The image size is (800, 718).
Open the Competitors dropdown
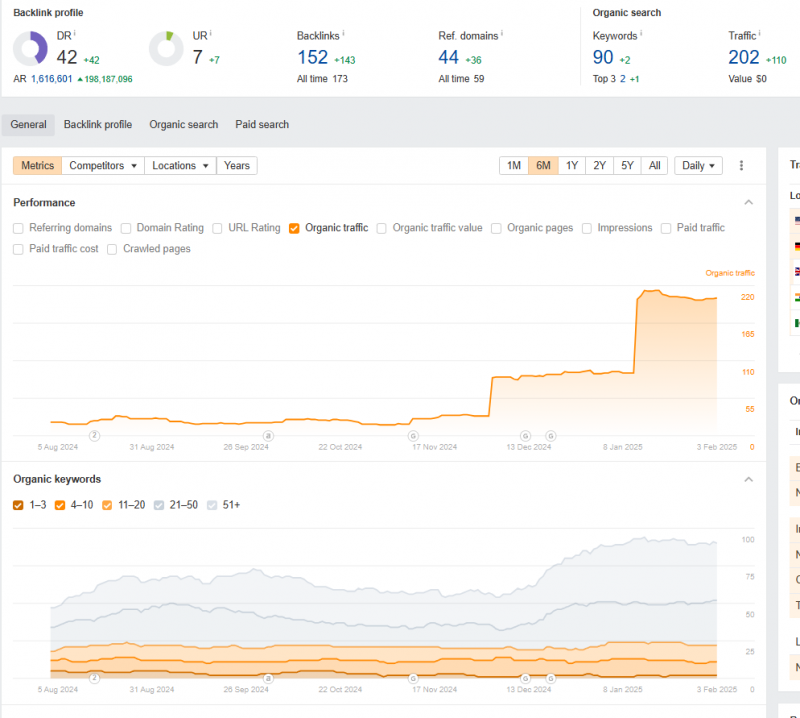(x=103, y=166)
